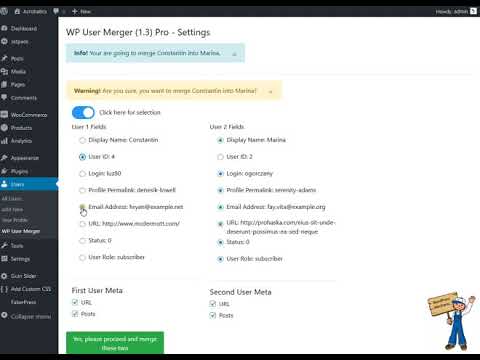Open the Your Profile submenu item
Screen dimensions: 480x360
click(x=15, y=220)
